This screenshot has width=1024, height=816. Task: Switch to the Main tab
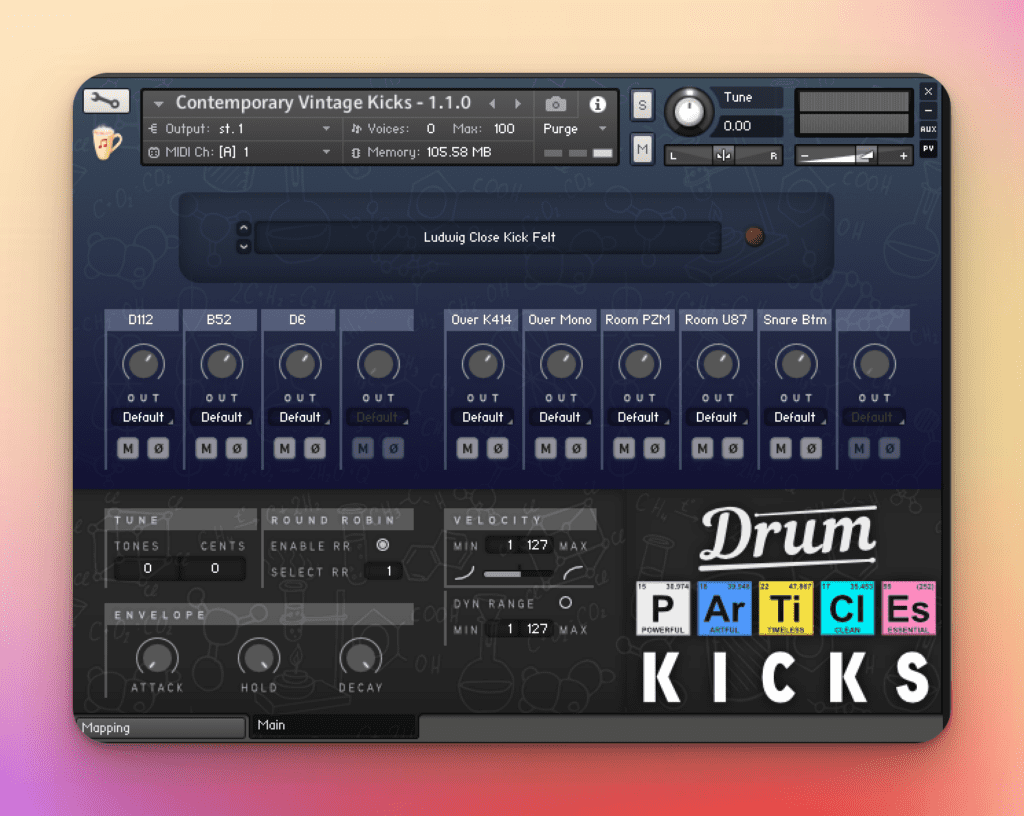tap(334, 725)
